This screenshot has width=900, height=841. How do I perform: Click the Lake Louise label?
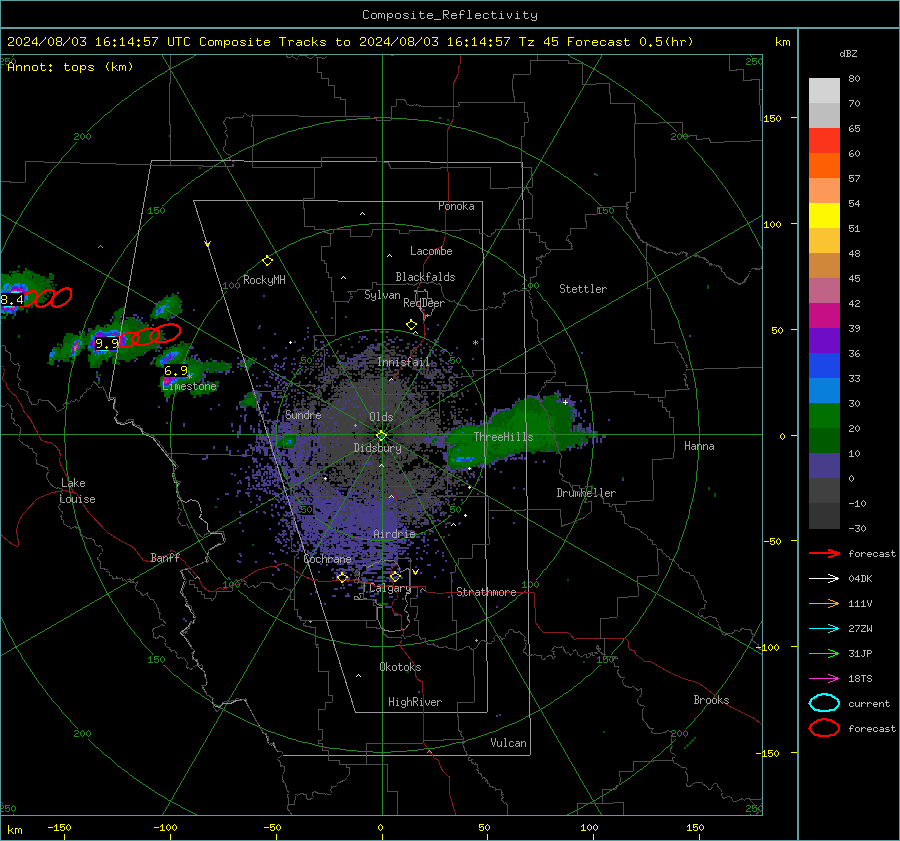[77, 491]
